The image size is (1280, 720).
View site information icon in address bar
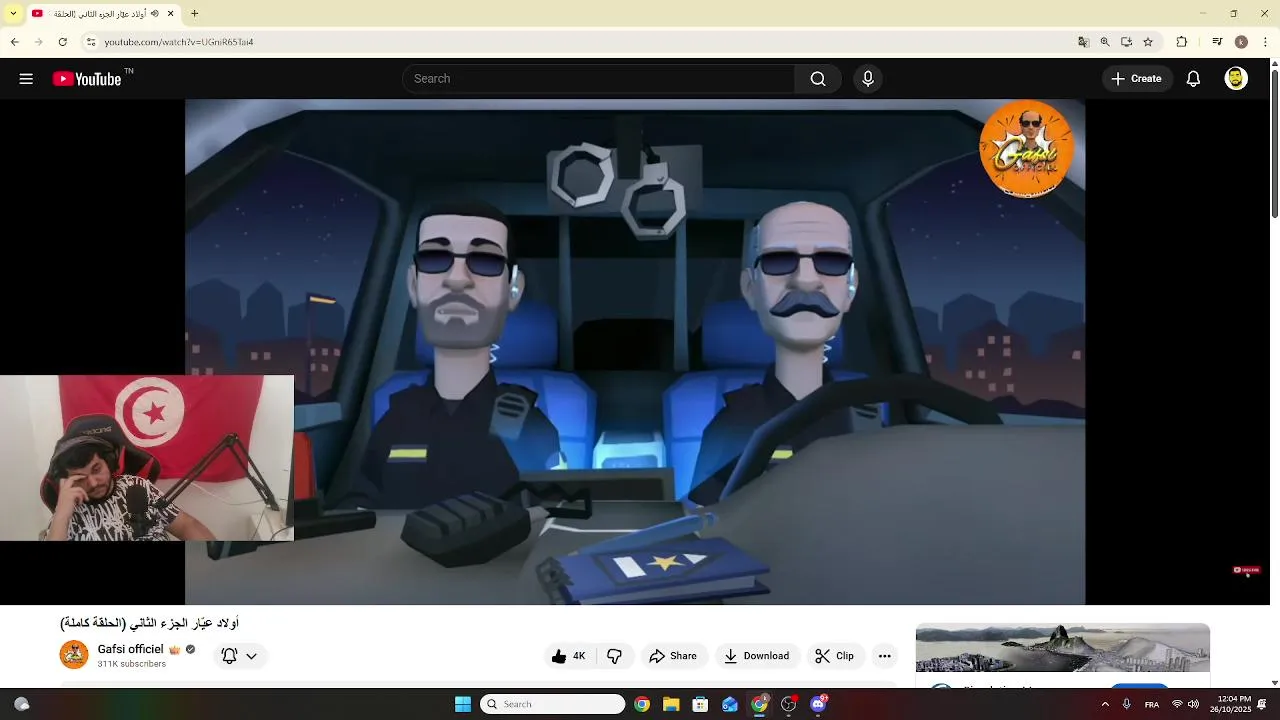pyautogui.click(x=90, y=42)
